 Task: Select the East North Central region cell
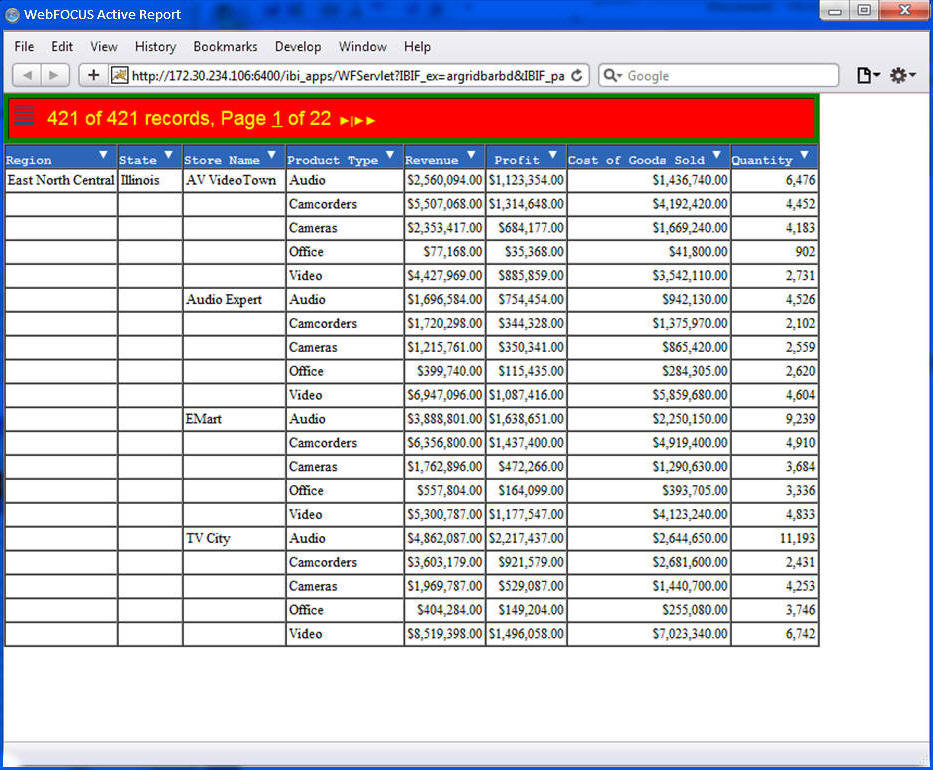pos(61,180)
